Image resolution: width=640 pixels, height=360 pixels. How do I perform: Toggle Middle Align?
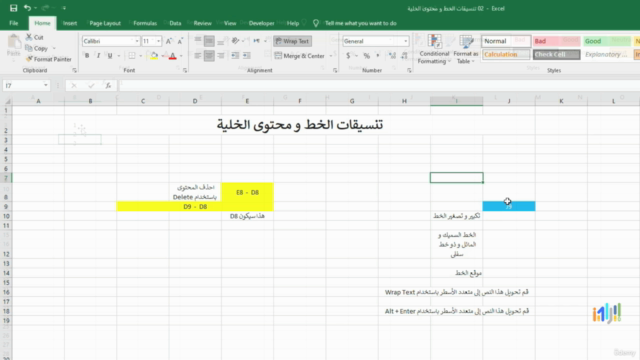pos(209,41)
